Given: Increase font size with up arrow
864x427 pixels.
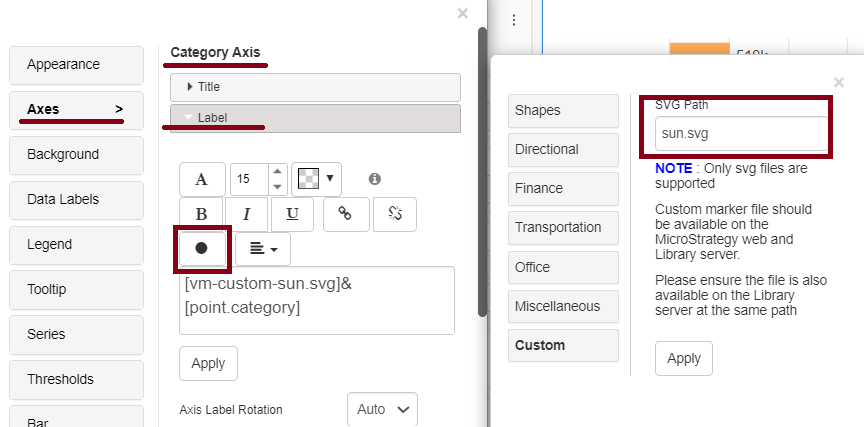Looking at the screenshot, I should 279,173.
